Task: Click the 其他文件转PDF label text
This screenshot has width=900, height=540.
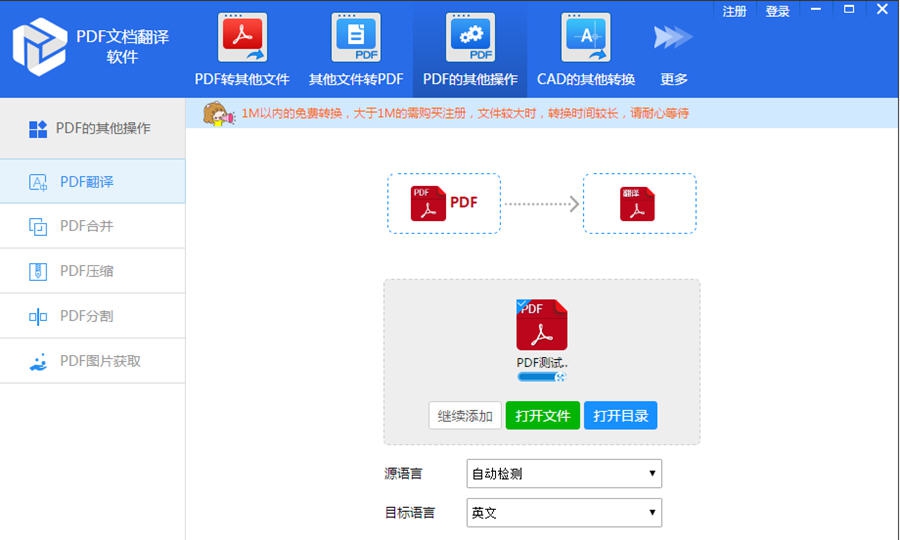Action: (x=356, y=79)
